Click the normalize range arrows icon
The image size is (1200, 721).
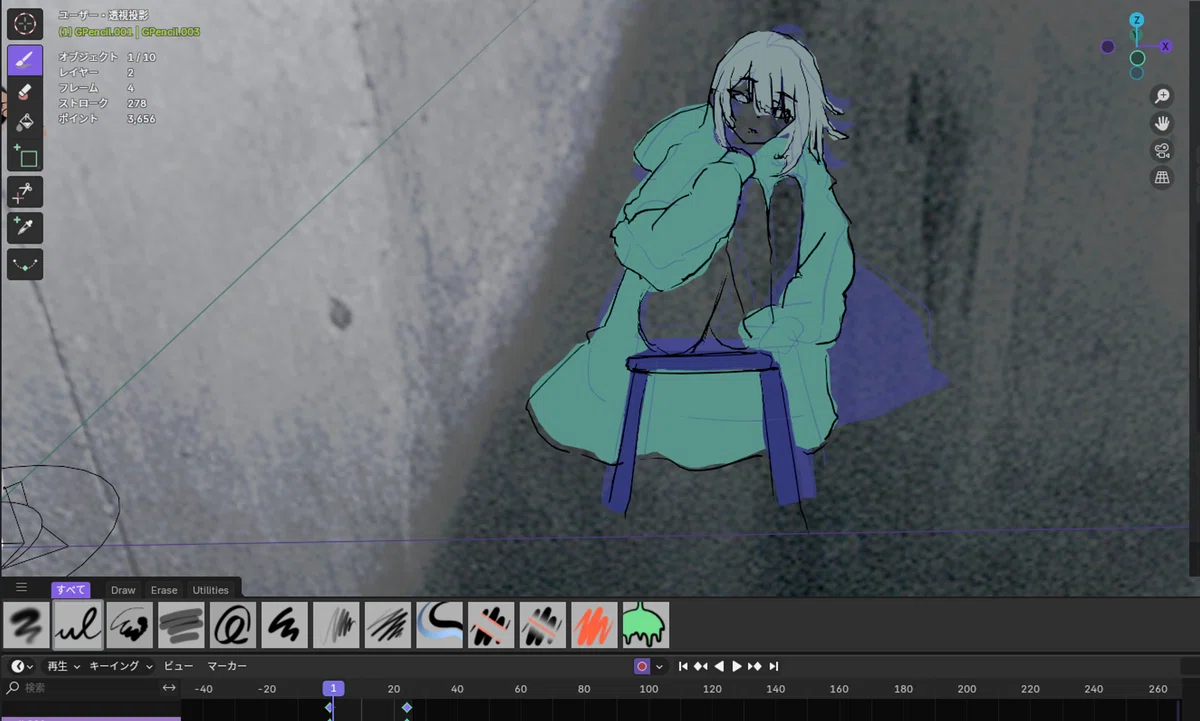(169, 688)
